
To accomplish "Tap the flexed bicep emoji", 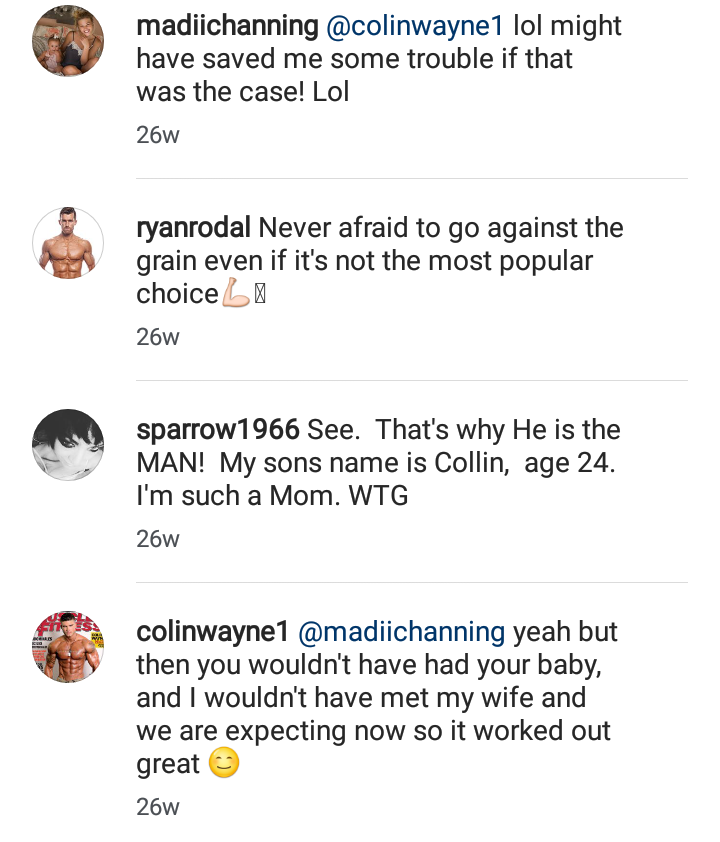I will 236,293.
